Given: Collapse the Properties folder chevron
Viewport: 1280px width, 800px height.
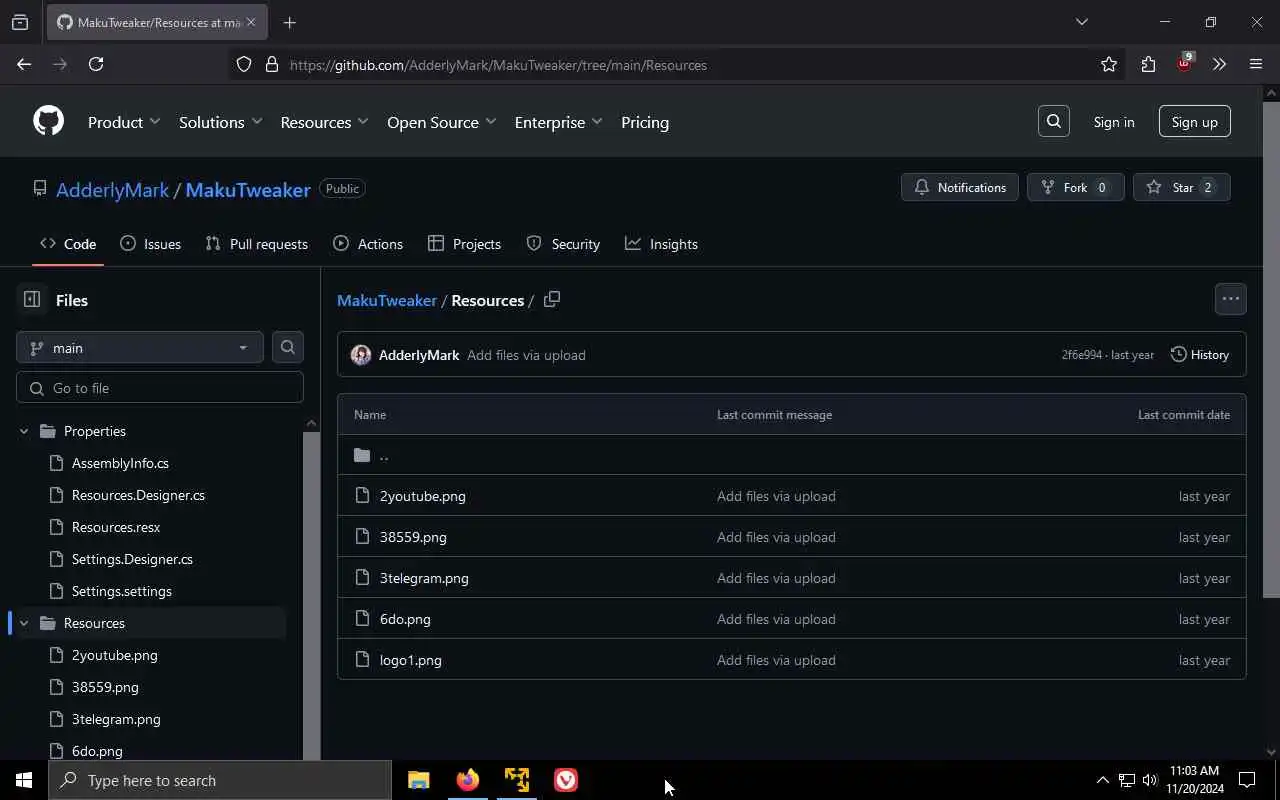Looking at the screenshot, I should [24, 431].
